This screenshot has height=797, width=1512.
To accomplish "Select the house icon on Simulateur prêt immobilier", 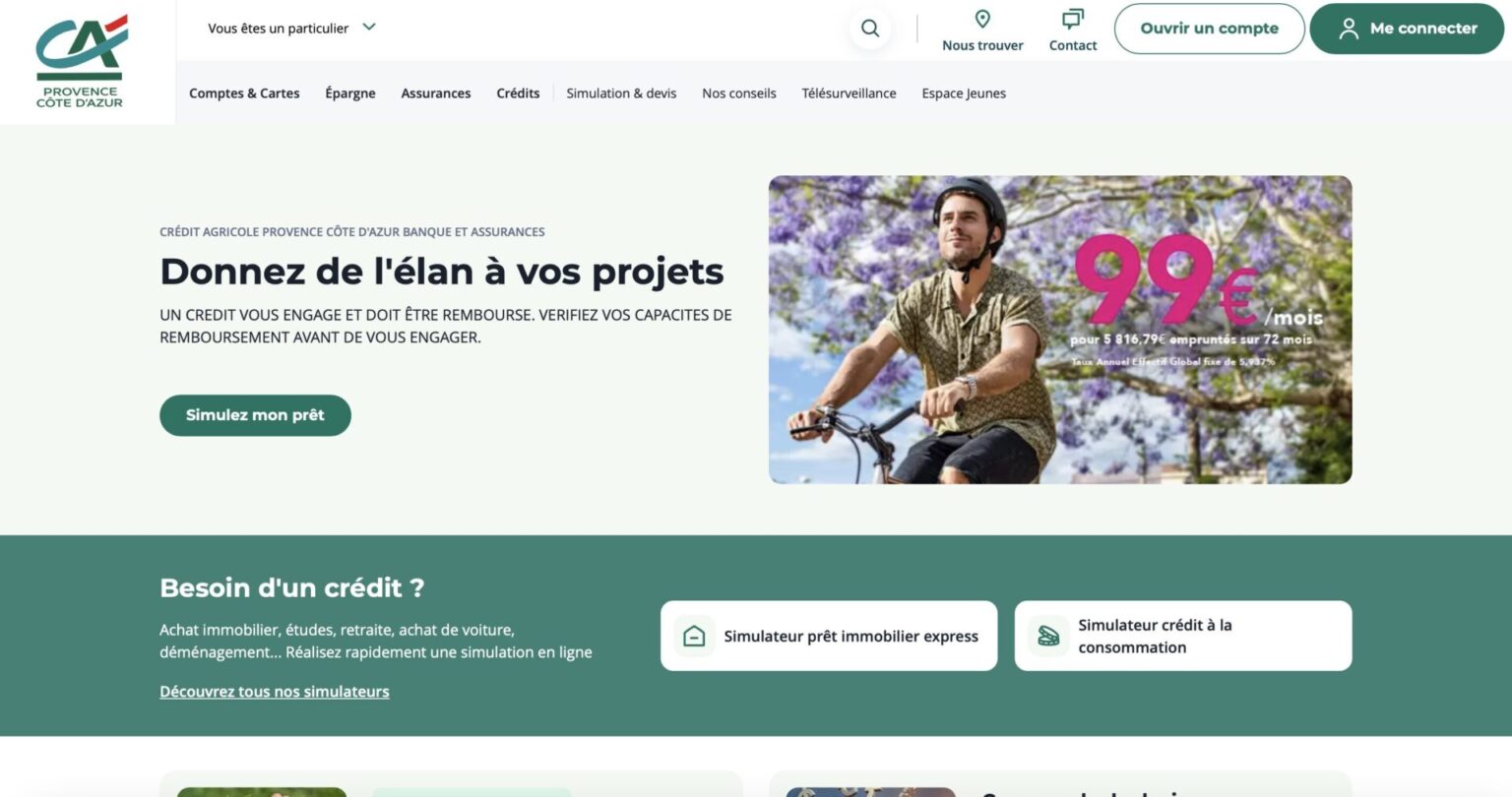I will tap(692, 636).
